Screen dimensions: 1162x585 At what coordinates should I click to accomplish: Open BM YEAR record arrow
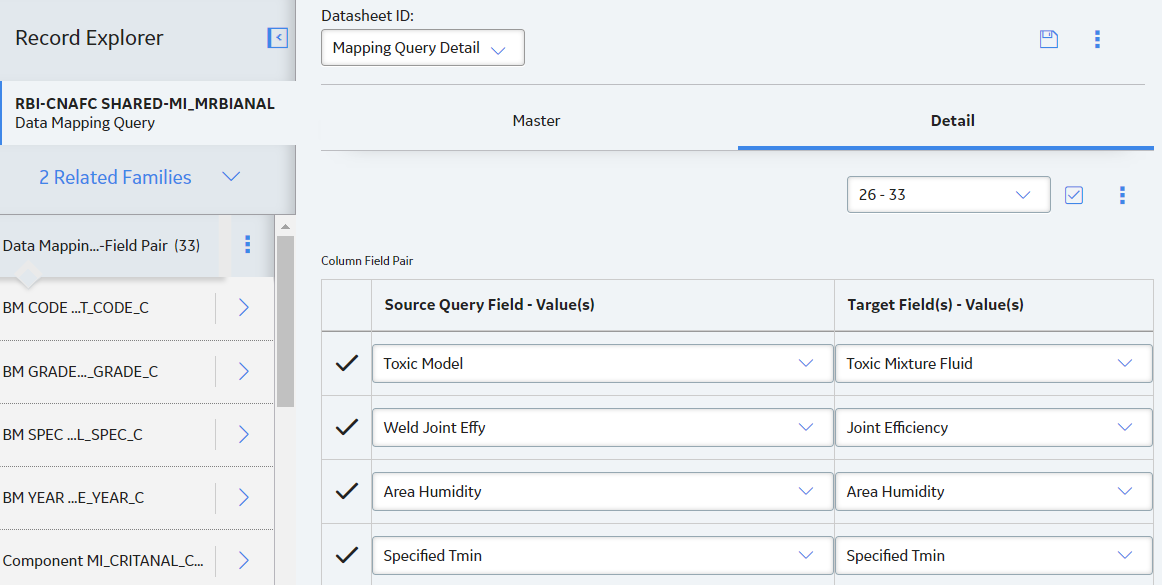tap(244, 498)
